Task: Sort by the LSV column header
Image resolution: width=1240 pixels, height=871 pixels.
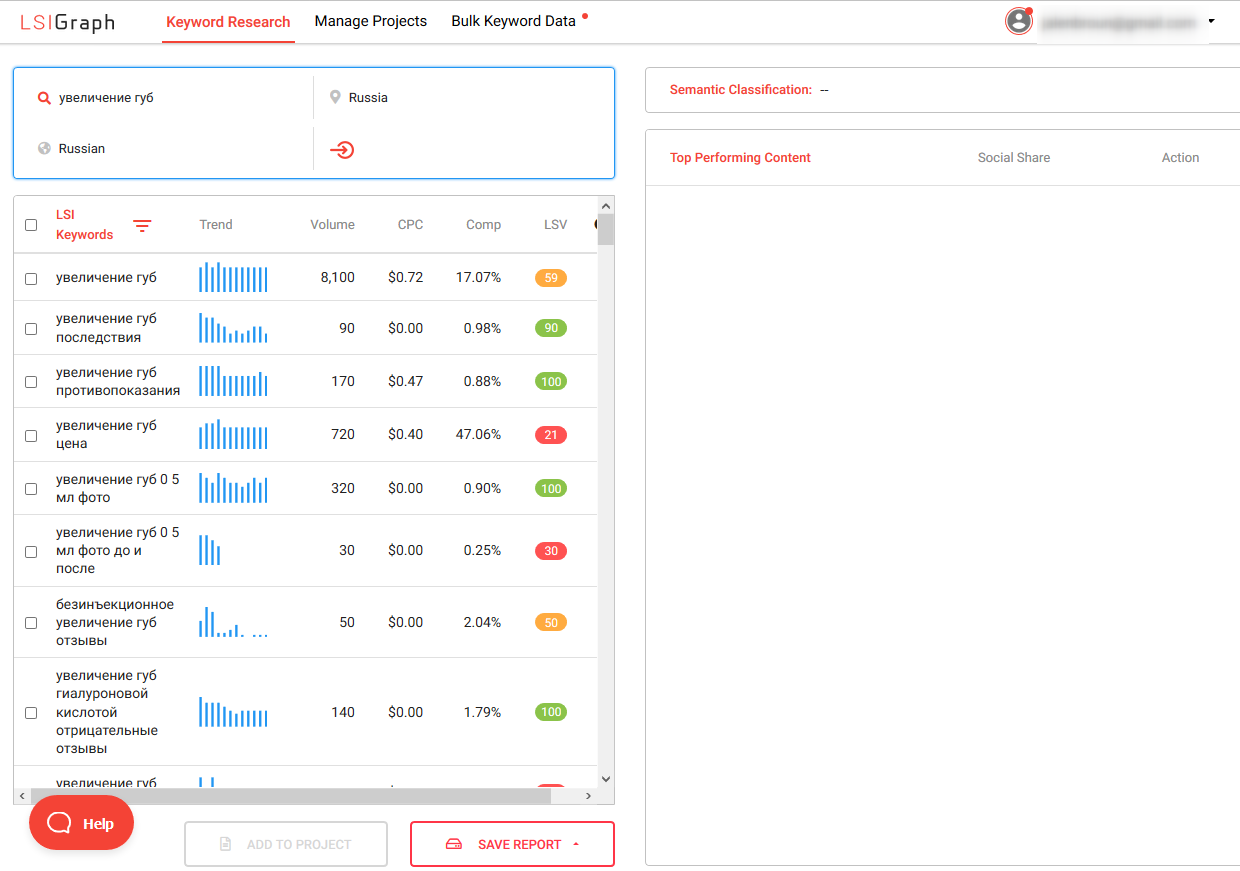Action: coord(555,225)
